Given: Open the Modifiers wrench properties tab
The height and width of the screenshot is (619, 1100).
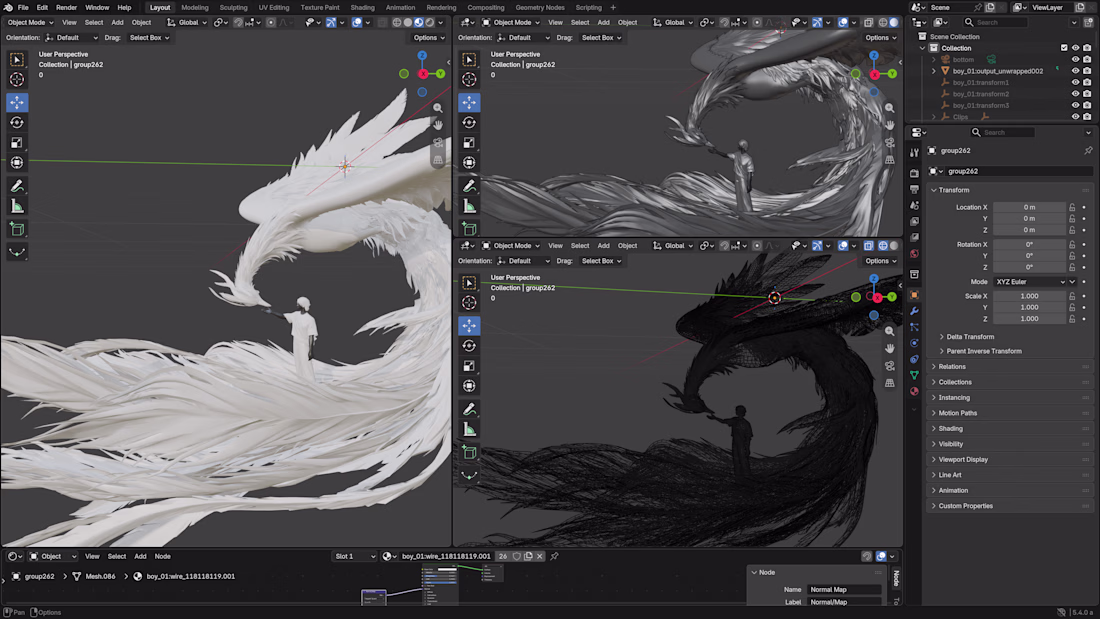Looking at the screenshot, I should click(914, 311).
